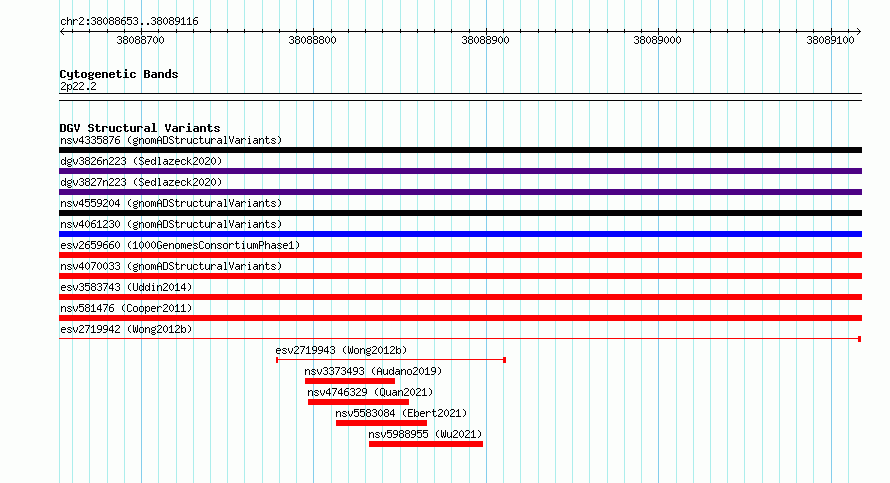Click ruler position 38088700
890x483 pixels.
point(140,40)
